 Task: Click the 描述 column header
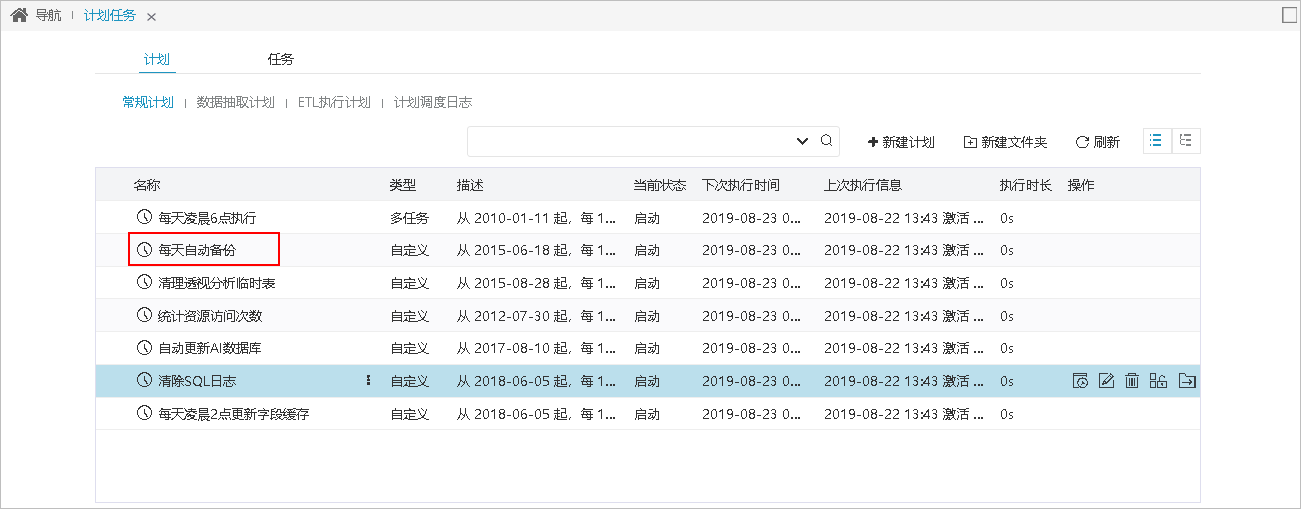click(x=470, y=185)
